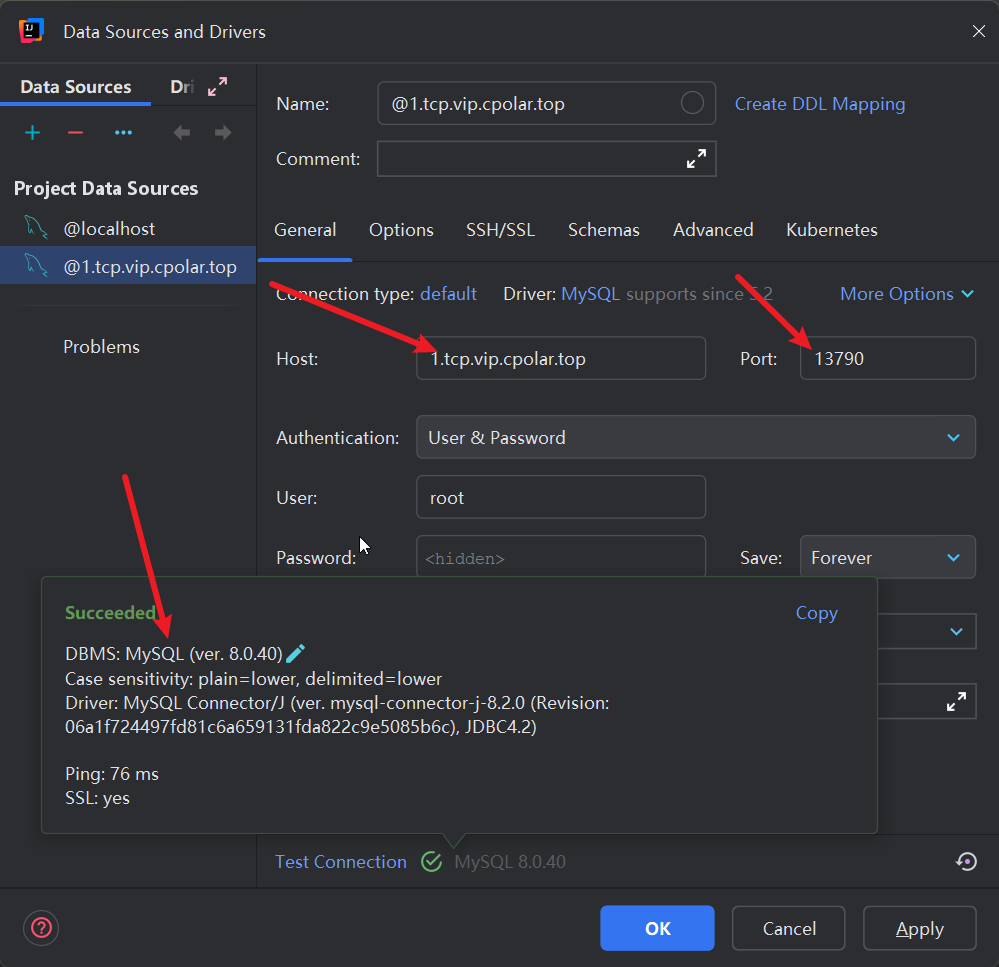Image resolution: width=999 pixels, height=967 pixels.
Task: Expand the Comment field editor
Action: (x=696, y=159)
